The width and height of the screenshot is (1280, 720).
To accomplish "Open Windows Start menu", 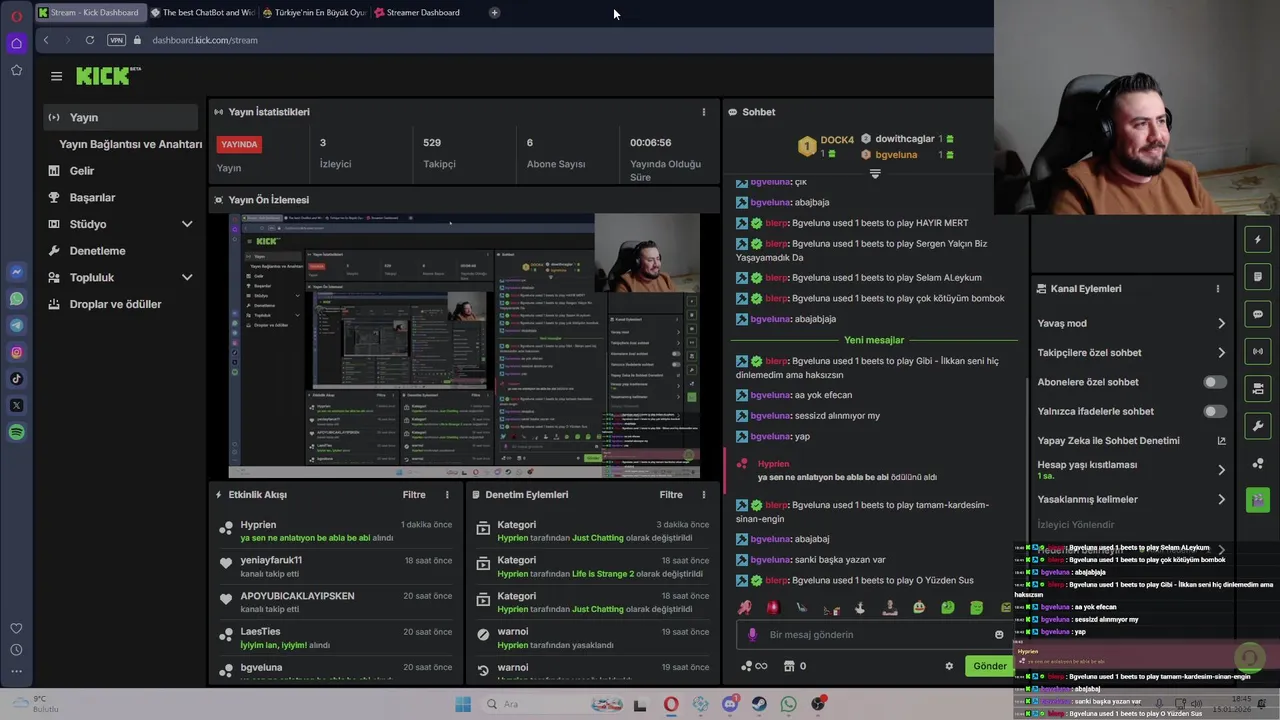I will click(463, 704).
